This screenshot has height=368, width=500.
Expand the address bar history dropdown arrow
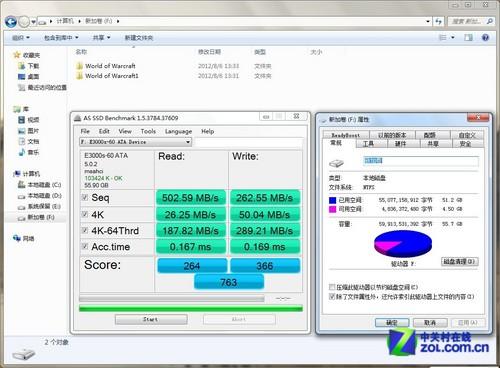click(x=428, y=21)
